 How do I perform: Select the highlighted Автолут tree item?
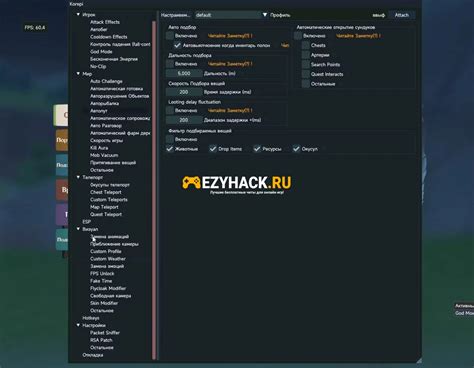(99, 111)
